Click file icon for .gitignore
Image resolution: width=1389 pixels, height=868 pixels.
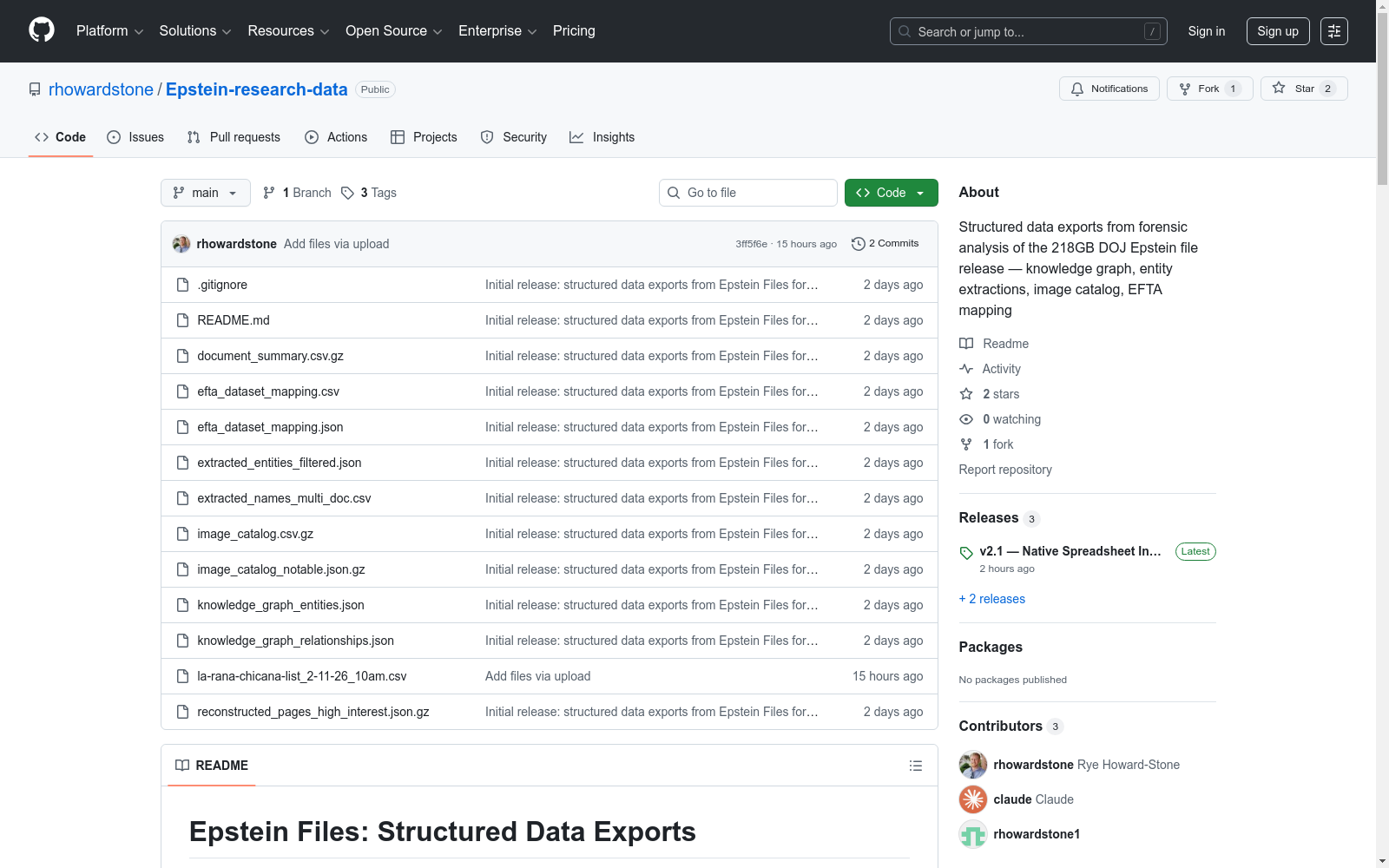click(x=182, y=285)
